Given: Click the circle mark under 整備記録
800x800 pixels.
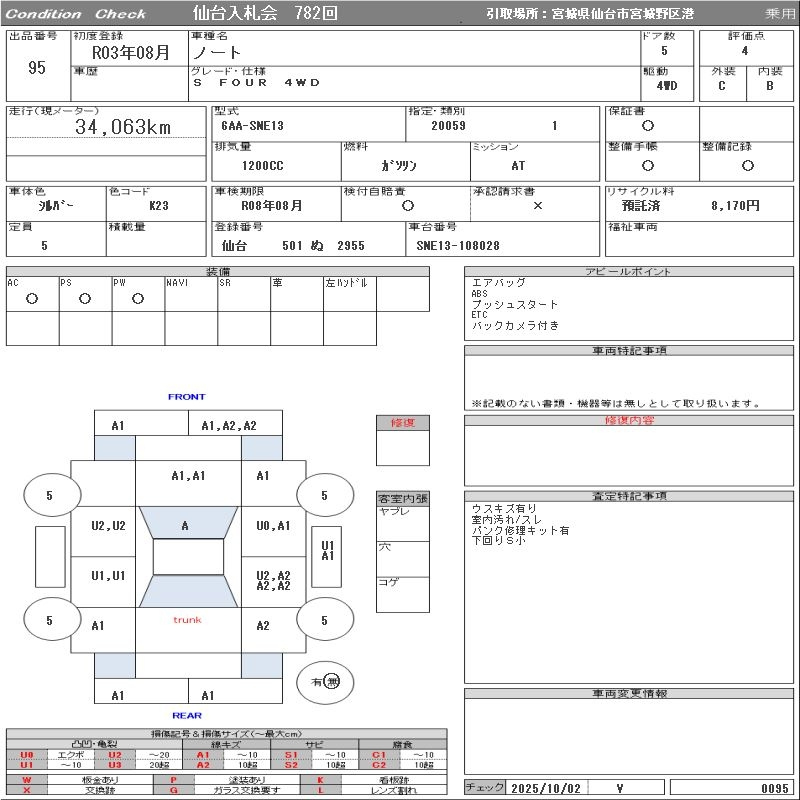Looking at the screenshot, I should (x=747, y=165).
